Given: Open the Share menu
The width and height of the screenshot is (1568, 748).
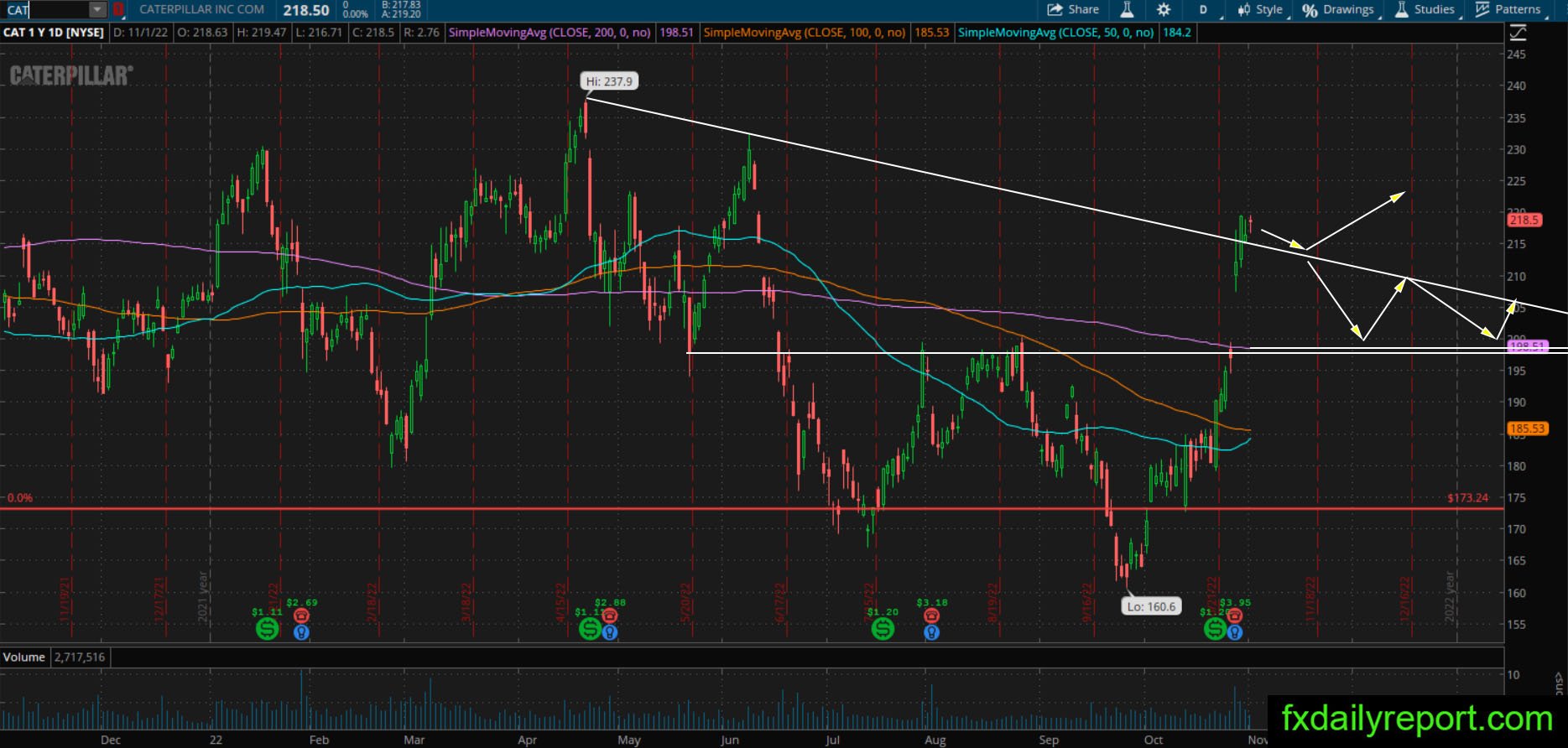Looking at the screenshot, I should [x=1073, y=10].
